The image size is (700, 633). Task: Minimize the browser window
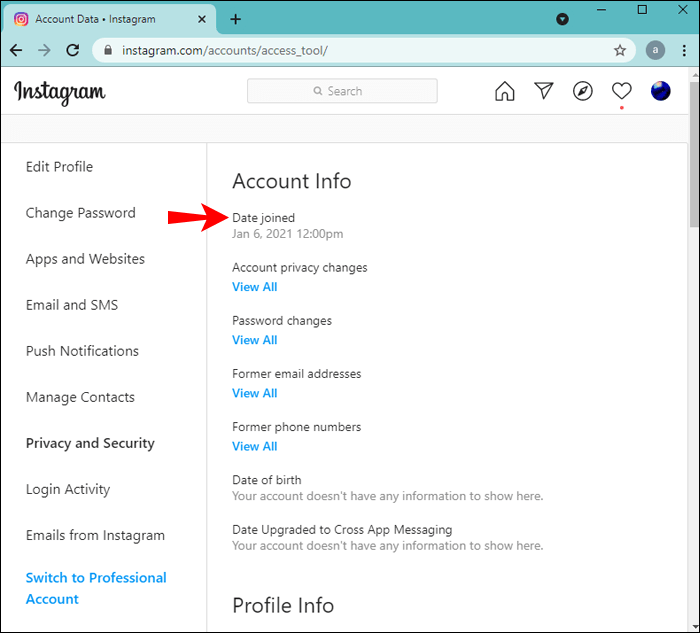[x=601, y=10]
